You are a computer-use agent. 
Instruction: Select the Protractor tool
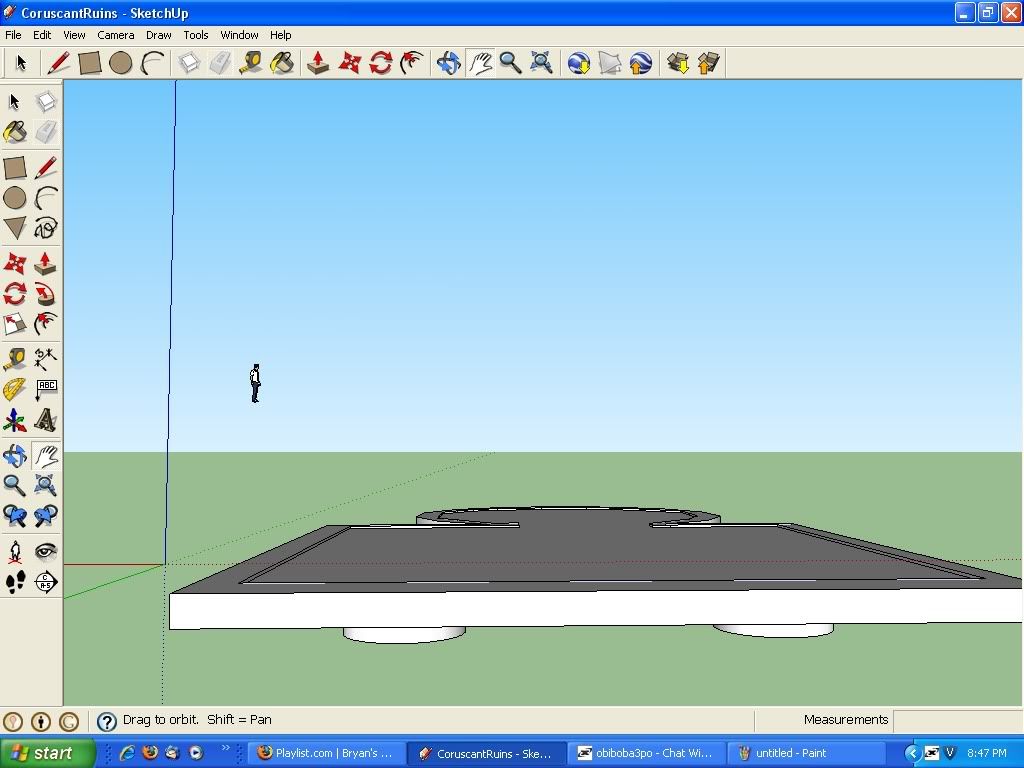(15, 390)
